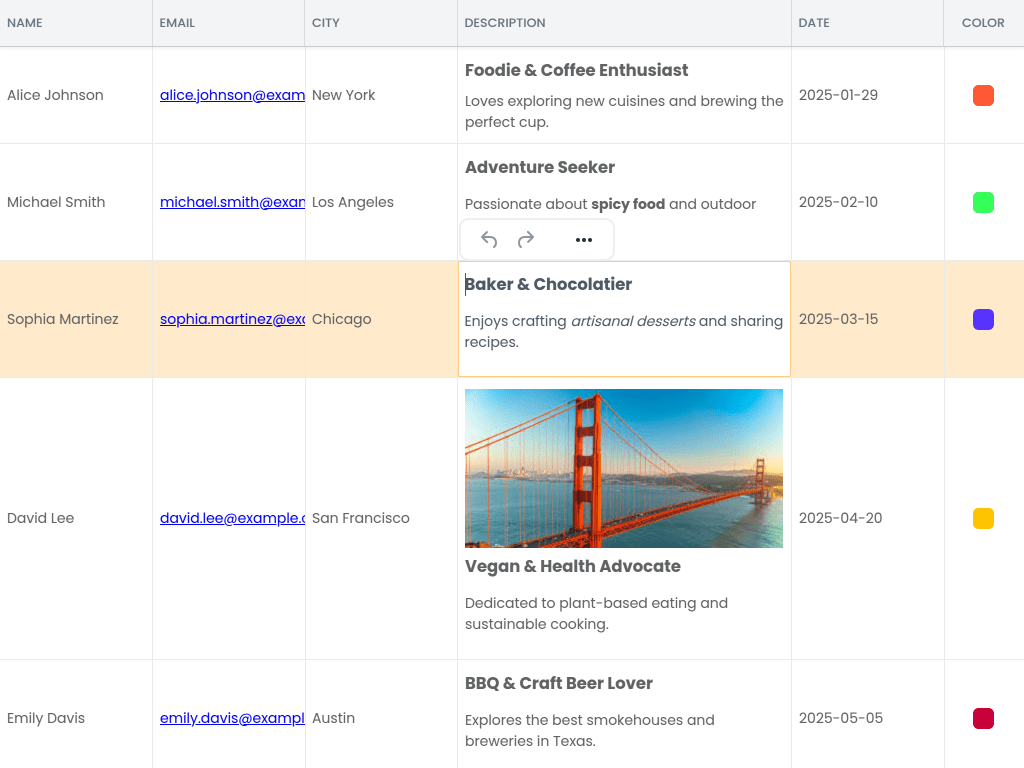The height and width of the screenshot is (768, 1024).
Task: Select the date '2025-04-20'
Action: click(840, 518)
